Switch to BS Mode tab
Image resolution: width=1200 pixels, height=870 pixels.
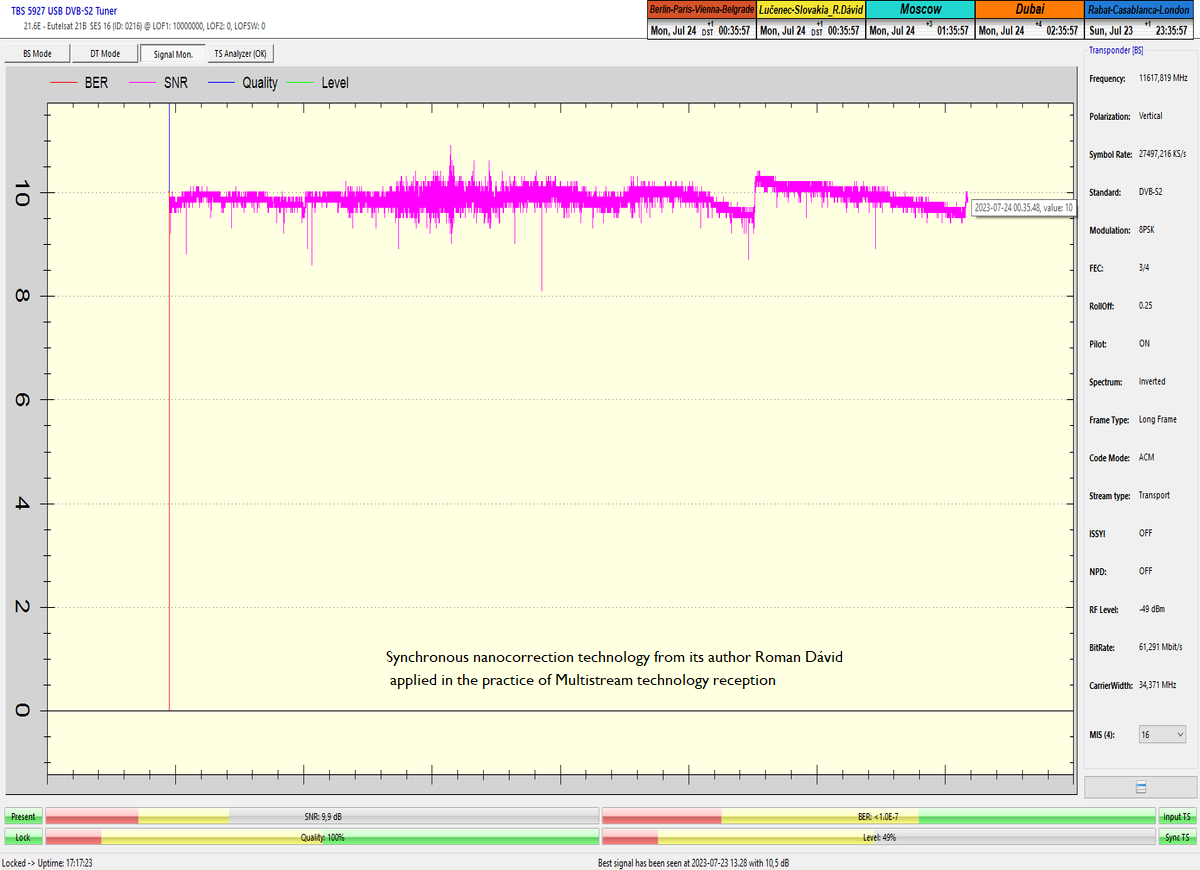tap(37, 54)
